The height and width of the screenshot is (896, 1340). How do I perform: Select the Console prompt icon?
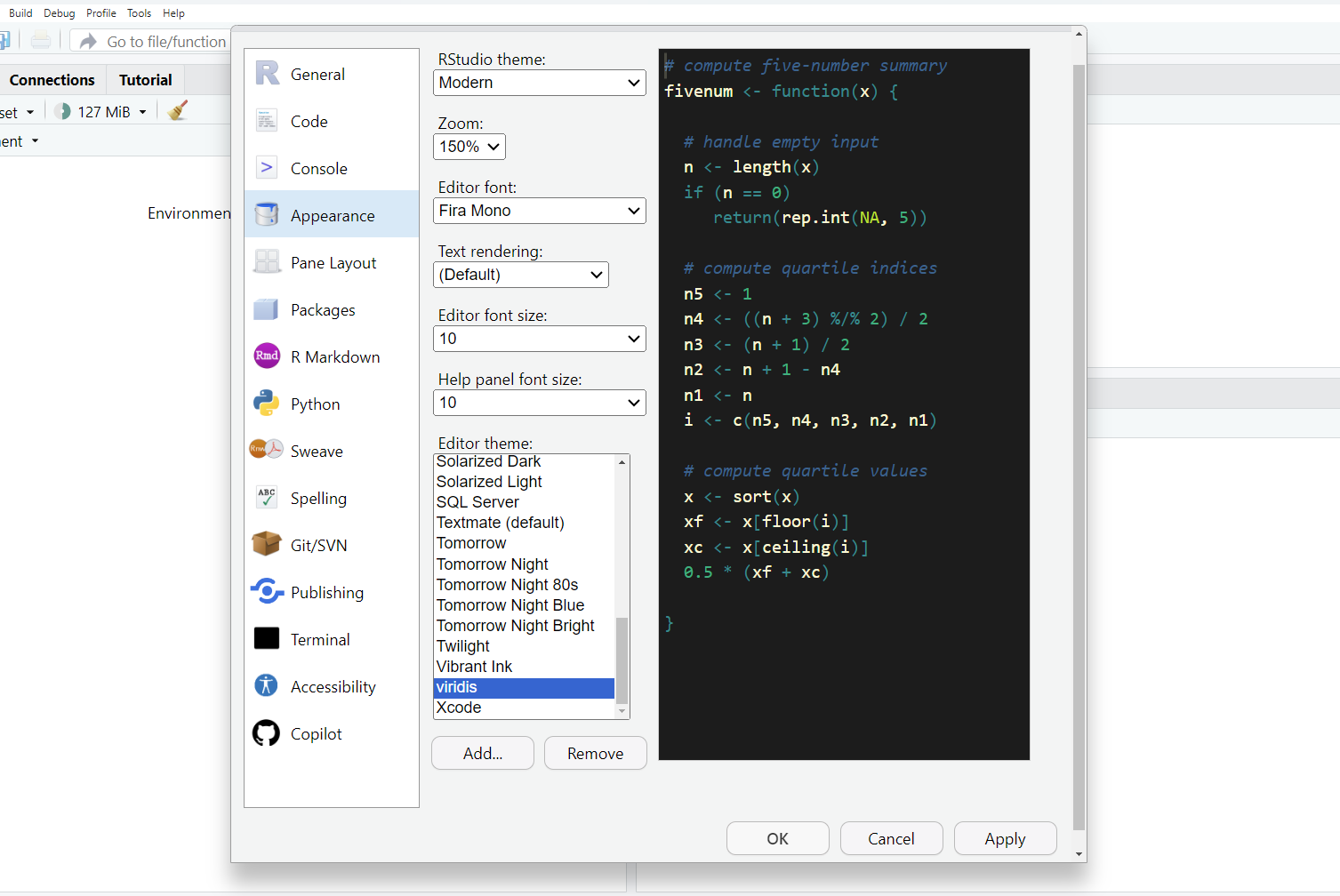tap(267, 168)
